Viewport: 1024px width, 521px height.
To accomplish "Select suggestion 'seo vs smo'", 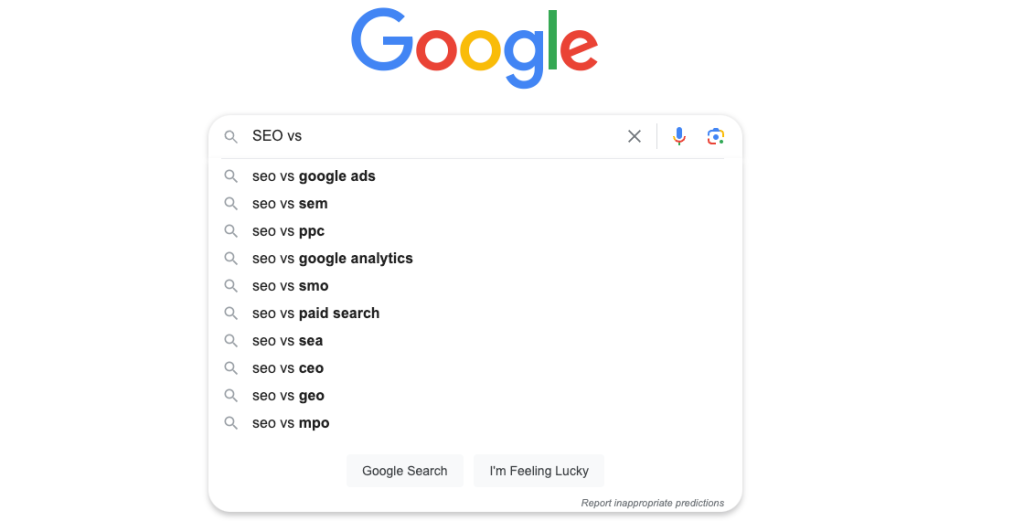I will pyautogui.click(x=475, y=286).
